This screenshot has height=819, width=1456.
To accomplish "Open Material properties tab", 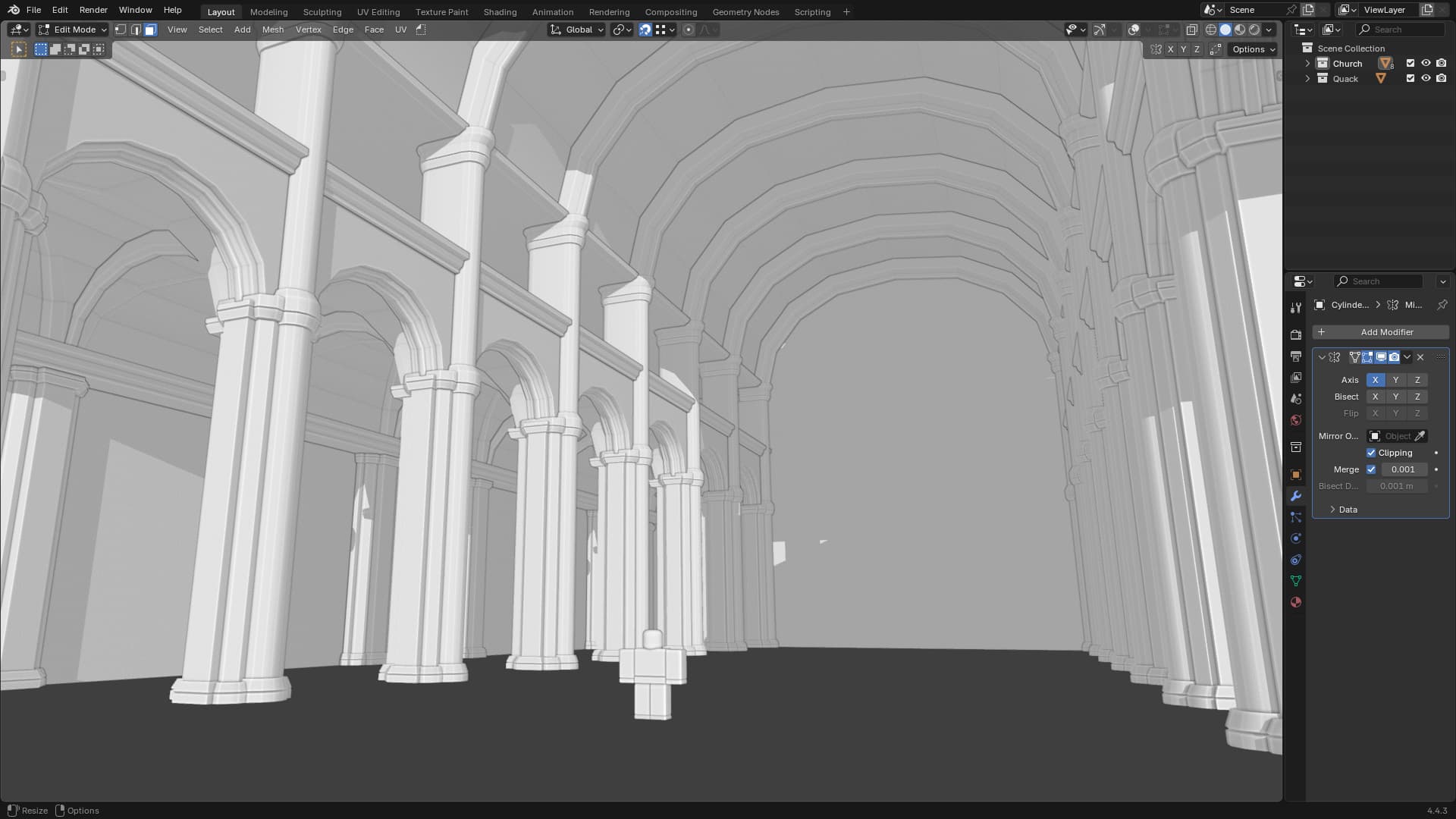I will pyautogui.click(x=1296, y=602).
